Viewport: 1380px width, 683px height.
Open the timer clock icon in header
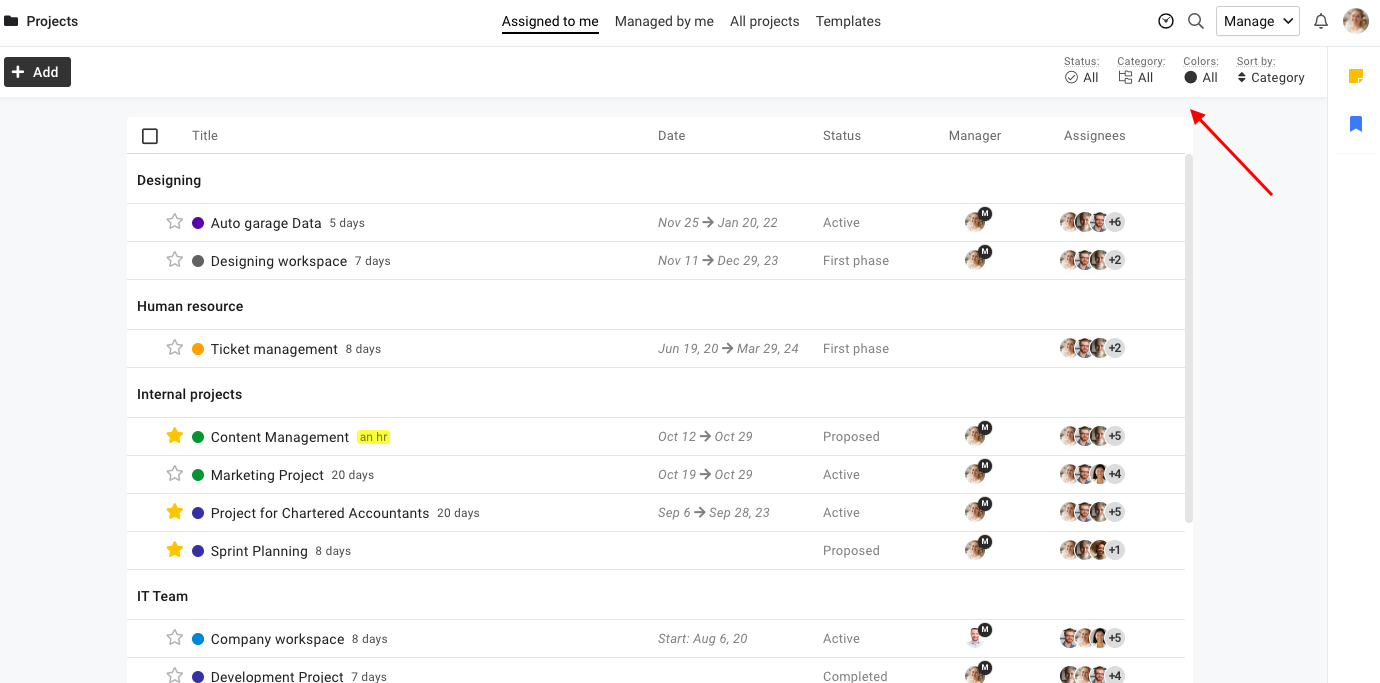click(1166, 21)
